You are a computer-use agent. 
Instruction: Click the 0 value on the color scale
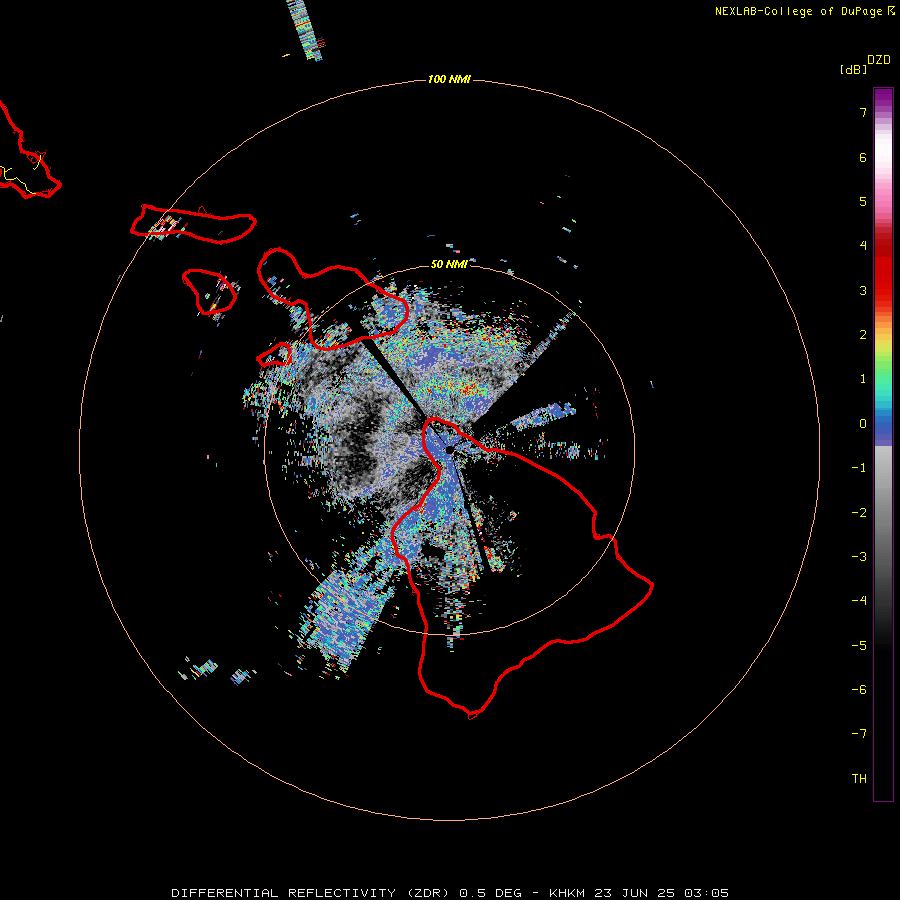tap(863, 424)
